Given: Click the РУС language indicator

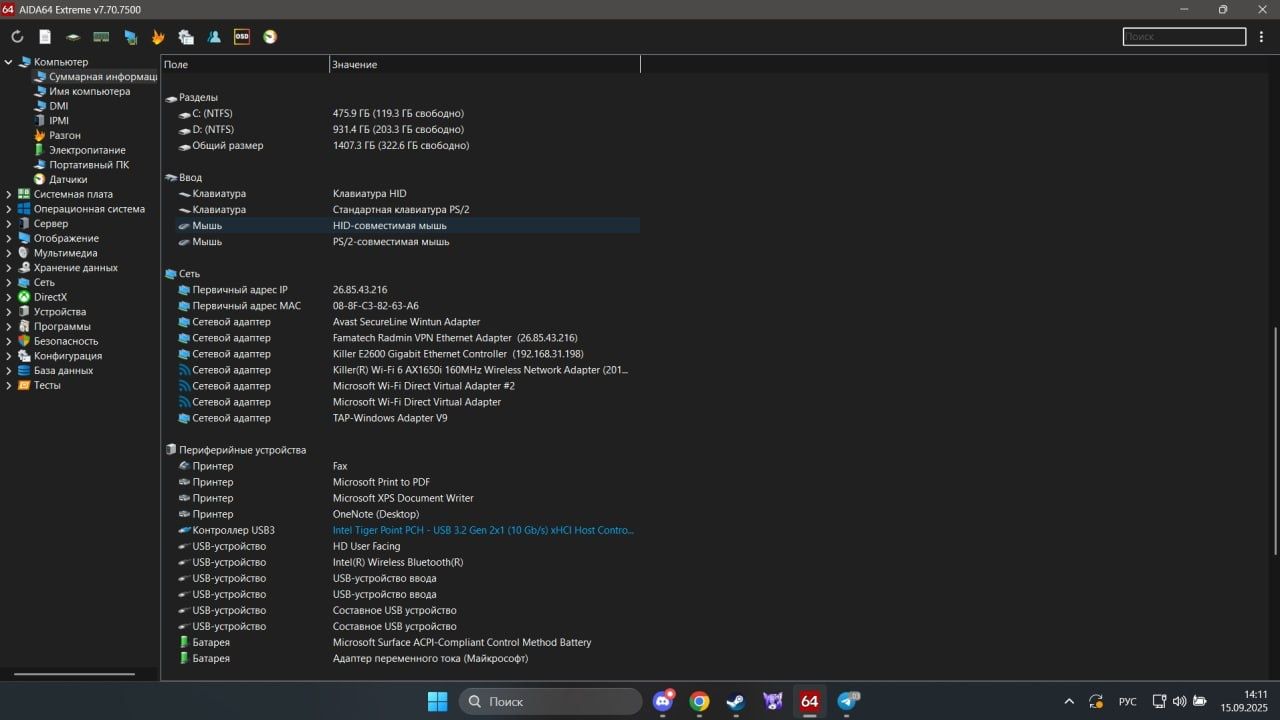Looking at the screenshot, I should tap(1127, 702).
